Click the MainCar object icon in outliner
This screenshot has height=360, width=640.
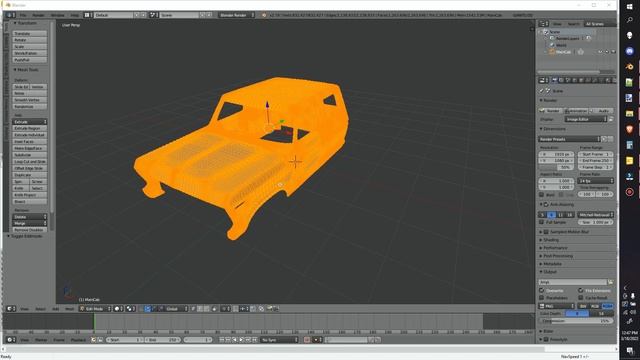pos(552,52)
